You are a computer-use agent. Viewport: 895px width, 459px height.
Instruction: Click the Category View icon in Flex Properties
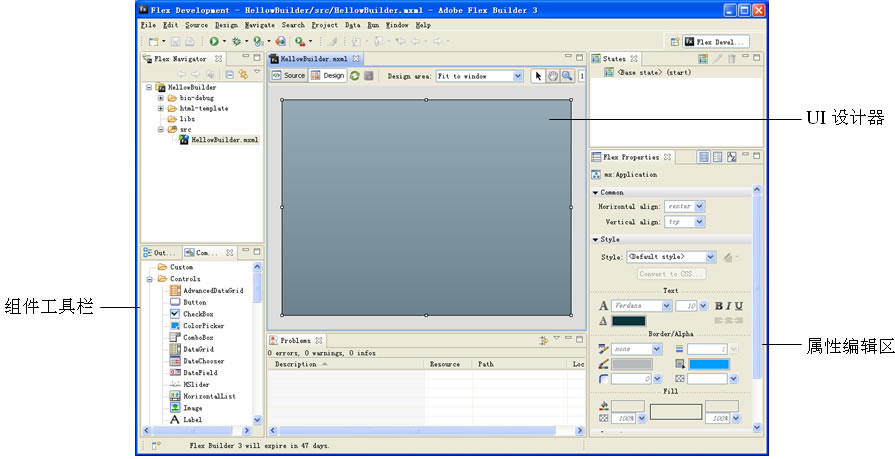[x=717, y=157]
